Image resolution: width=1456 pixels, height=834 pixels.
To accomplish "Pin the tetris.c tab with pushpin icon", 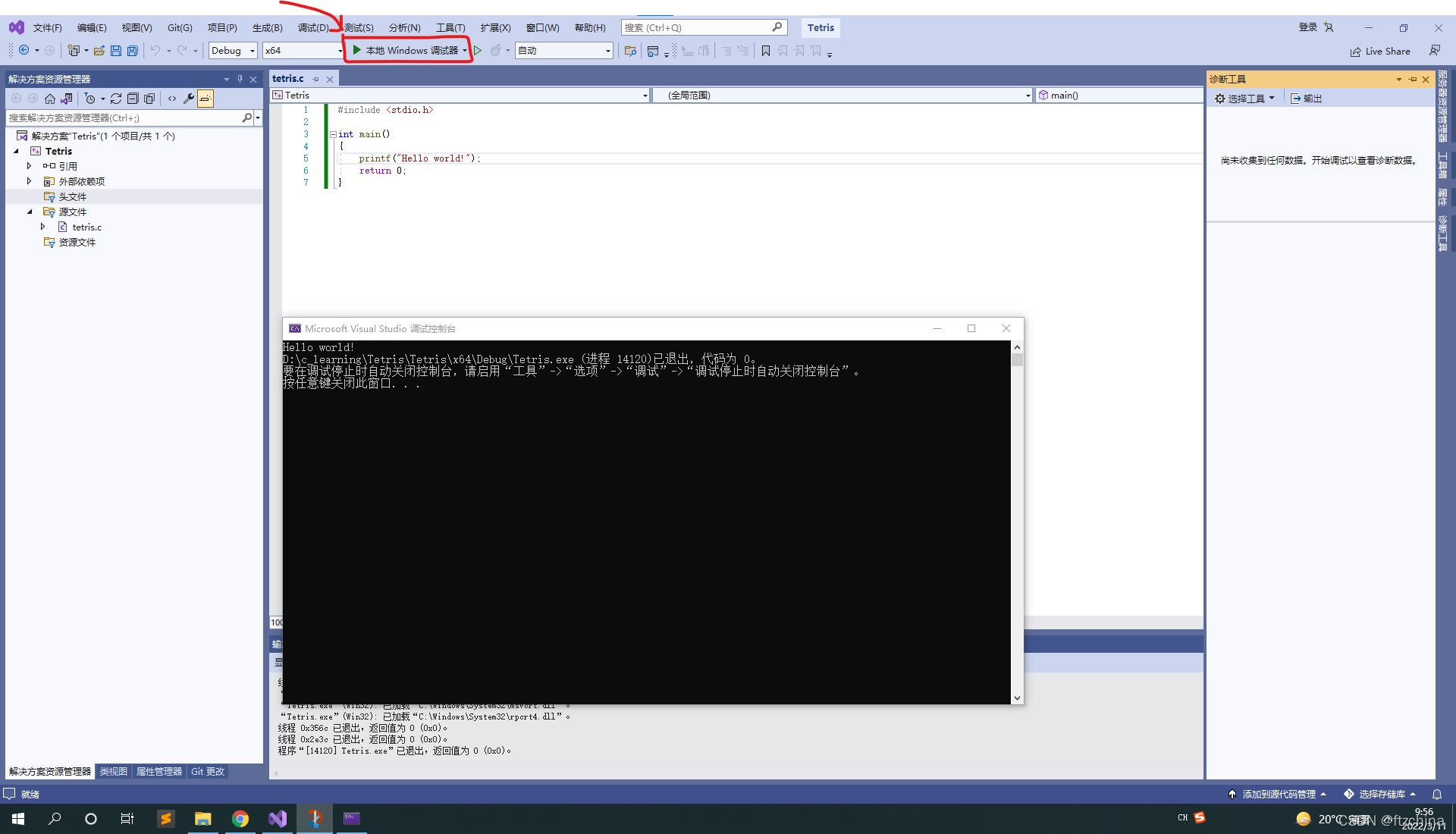I will [316, 79].
